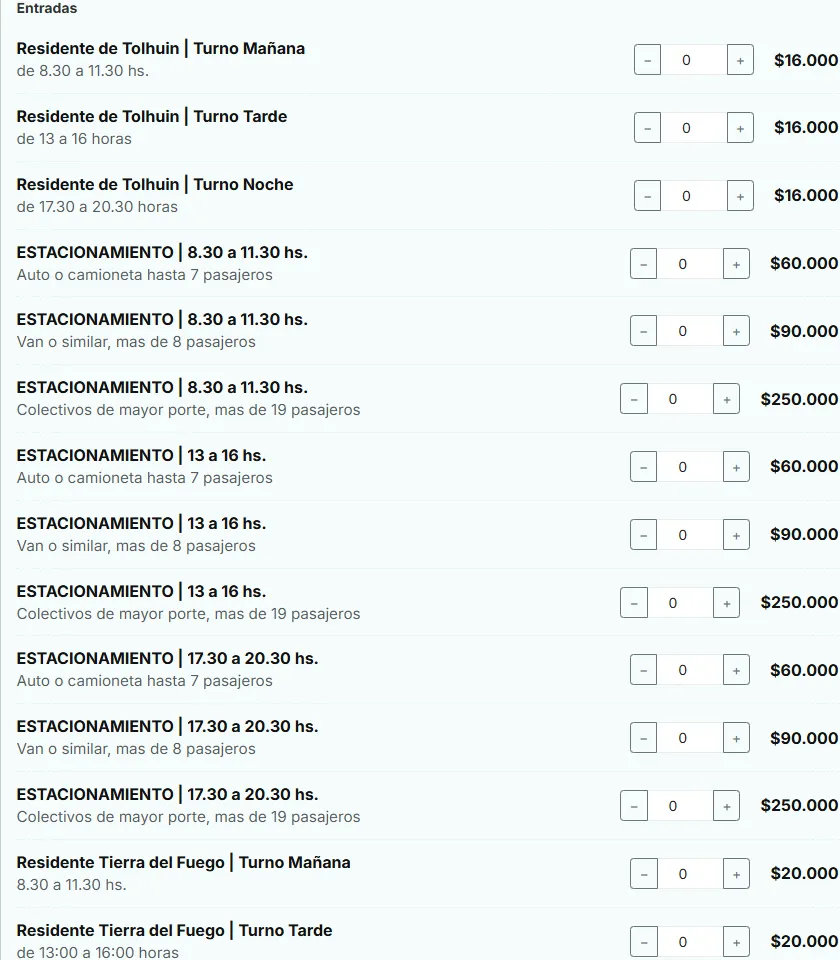Decrease 13 a 16 hs. van parking quantity

[x=643, y=535]
